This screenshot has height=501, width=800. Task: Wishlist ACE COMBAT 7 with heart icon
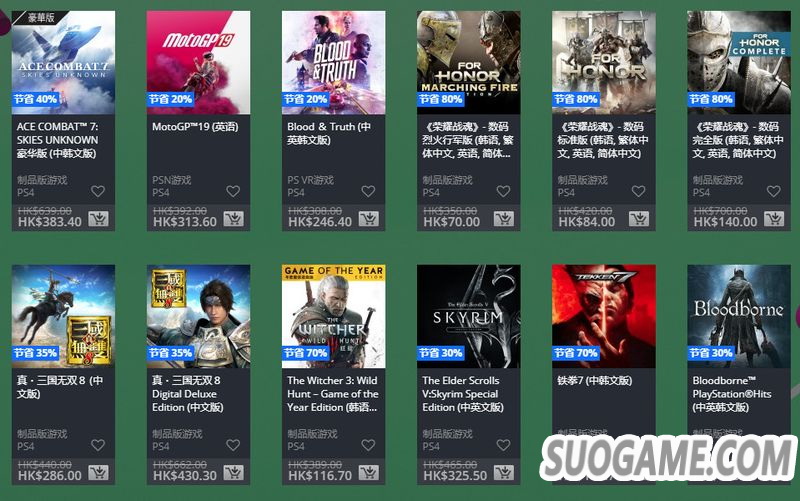pos(98,191)
